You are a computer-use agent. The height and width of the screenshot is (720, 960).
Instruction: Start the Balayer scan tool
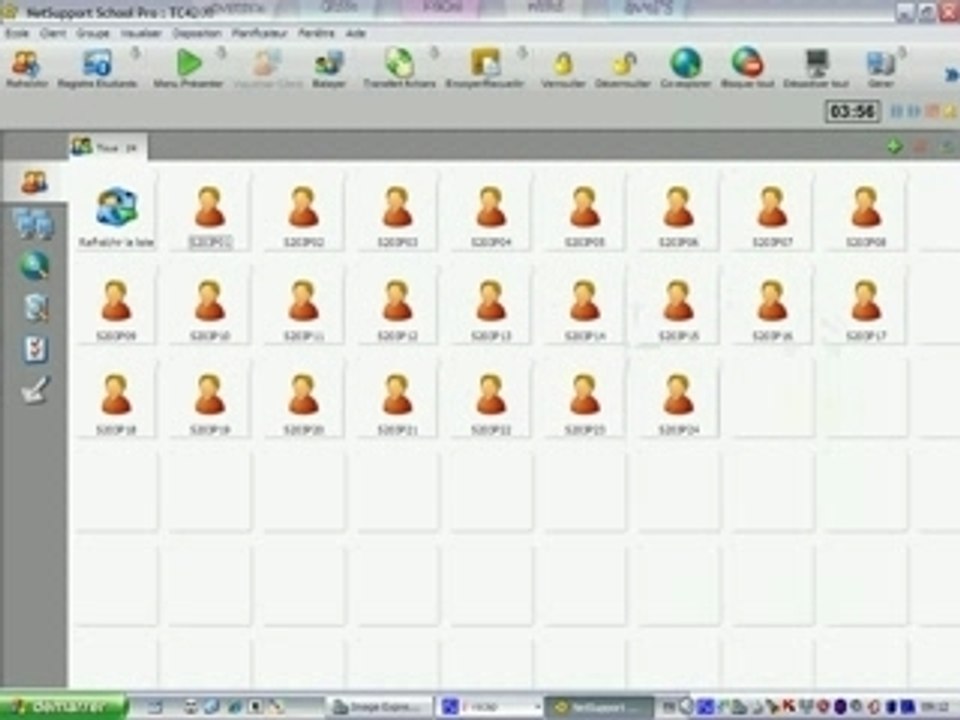point(329,69)
